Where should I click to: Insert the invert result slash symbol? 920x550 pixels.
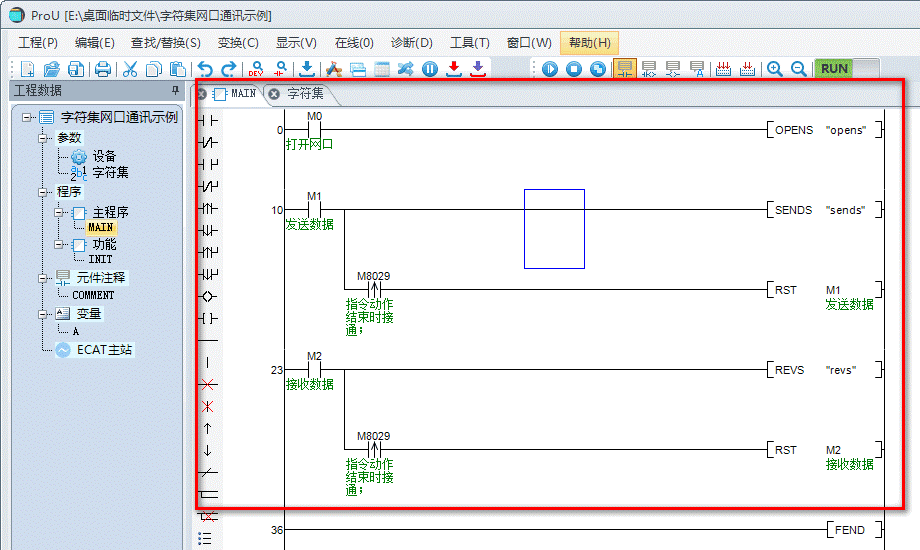point(208,473)
